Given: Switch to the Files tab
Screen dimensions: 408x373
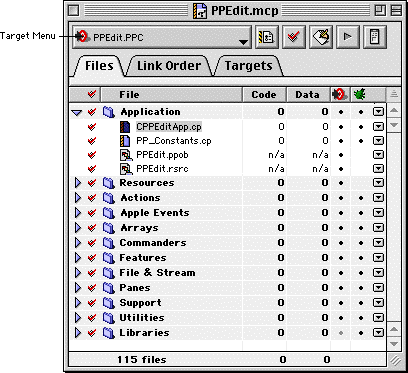Looking at the screenshot, I should pos(99,66).
